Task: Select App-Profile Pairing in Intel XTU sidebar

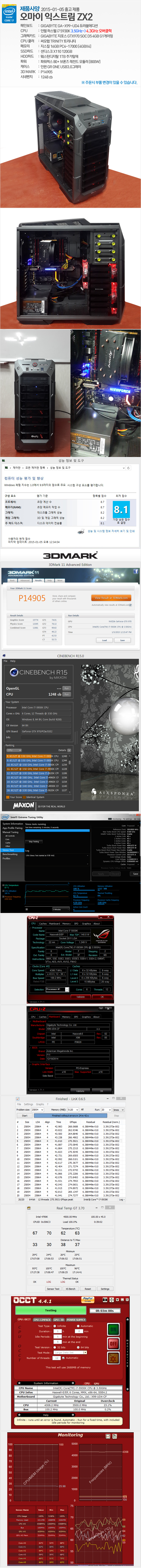Action: click(12, 828)
